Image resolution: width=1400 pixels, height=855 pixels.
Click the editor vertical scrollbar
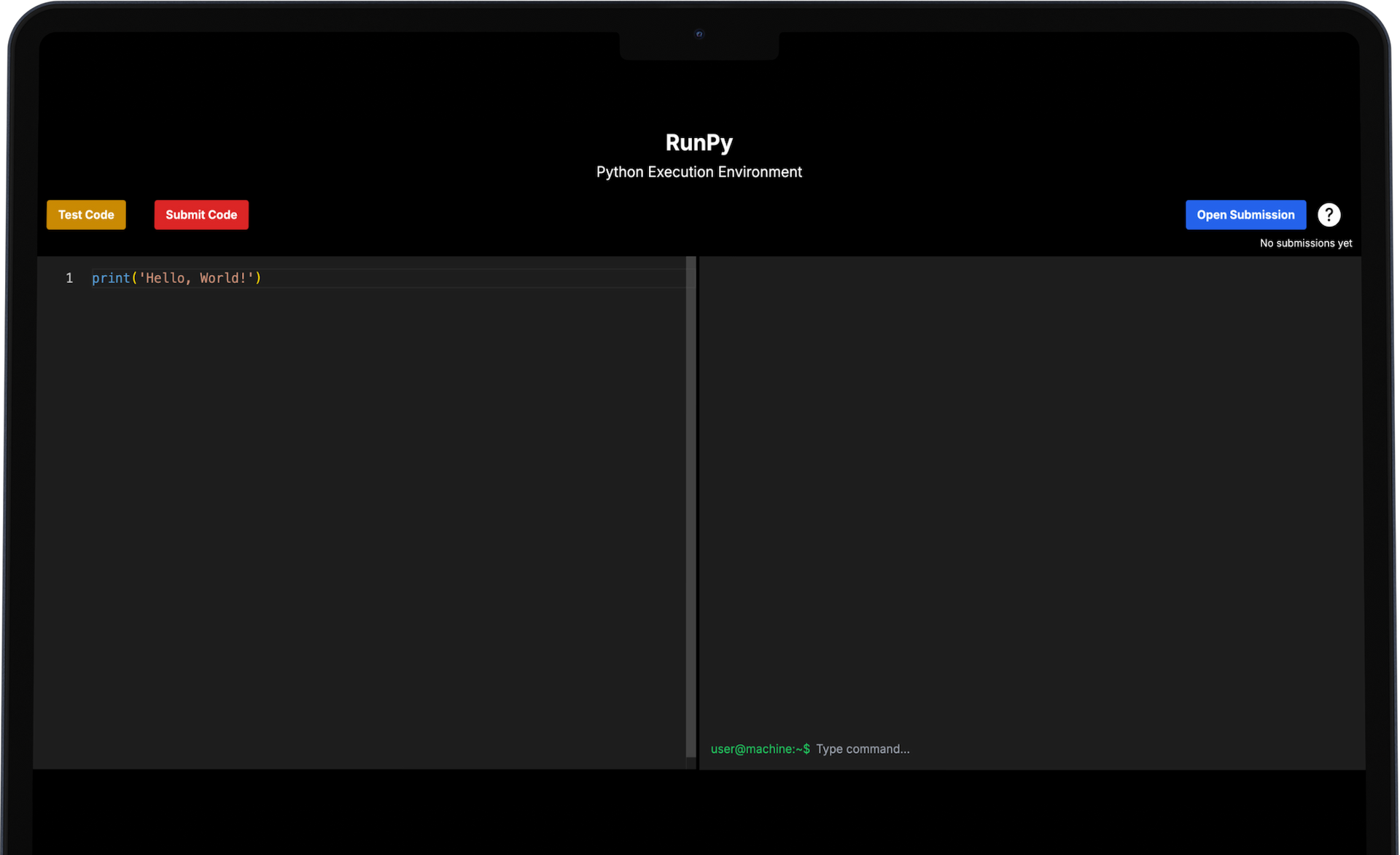click(691, 507)
